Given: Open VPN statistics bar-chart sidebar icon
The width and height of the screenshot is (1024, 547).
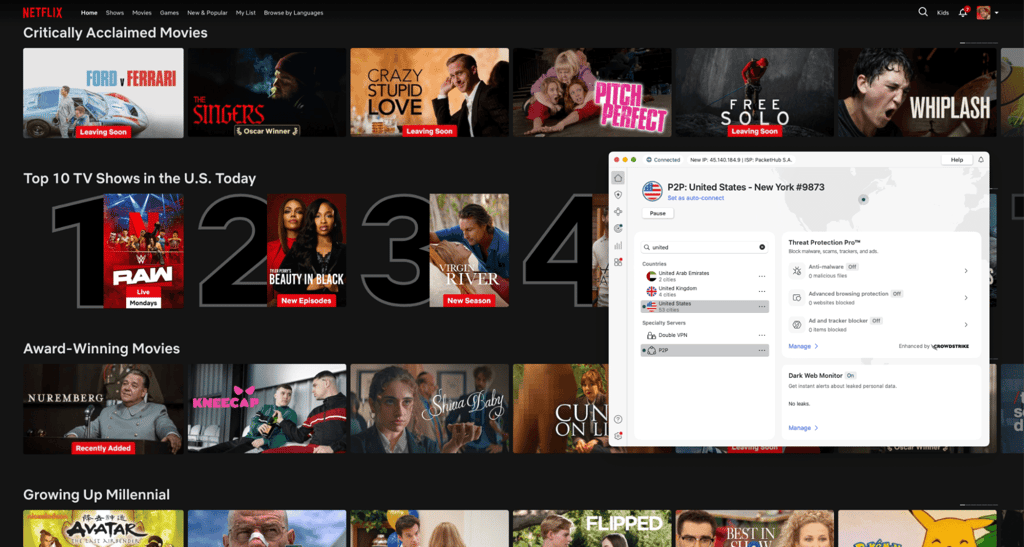Looking at the screenshot, I should 618,245.
